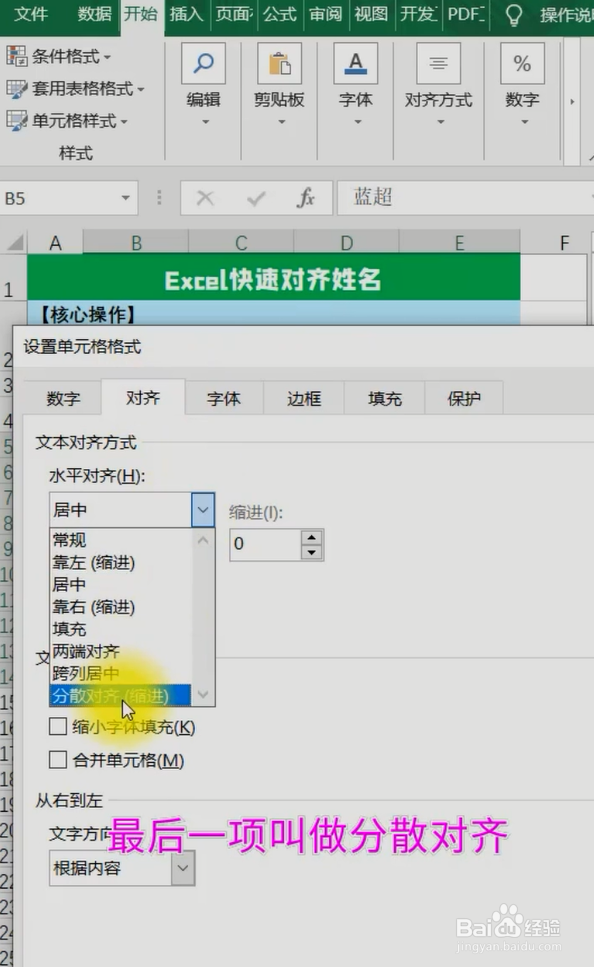594x967 pixels.
Task: Select 靠右 (缩进) in alignment list
Action: click(94, 607)
